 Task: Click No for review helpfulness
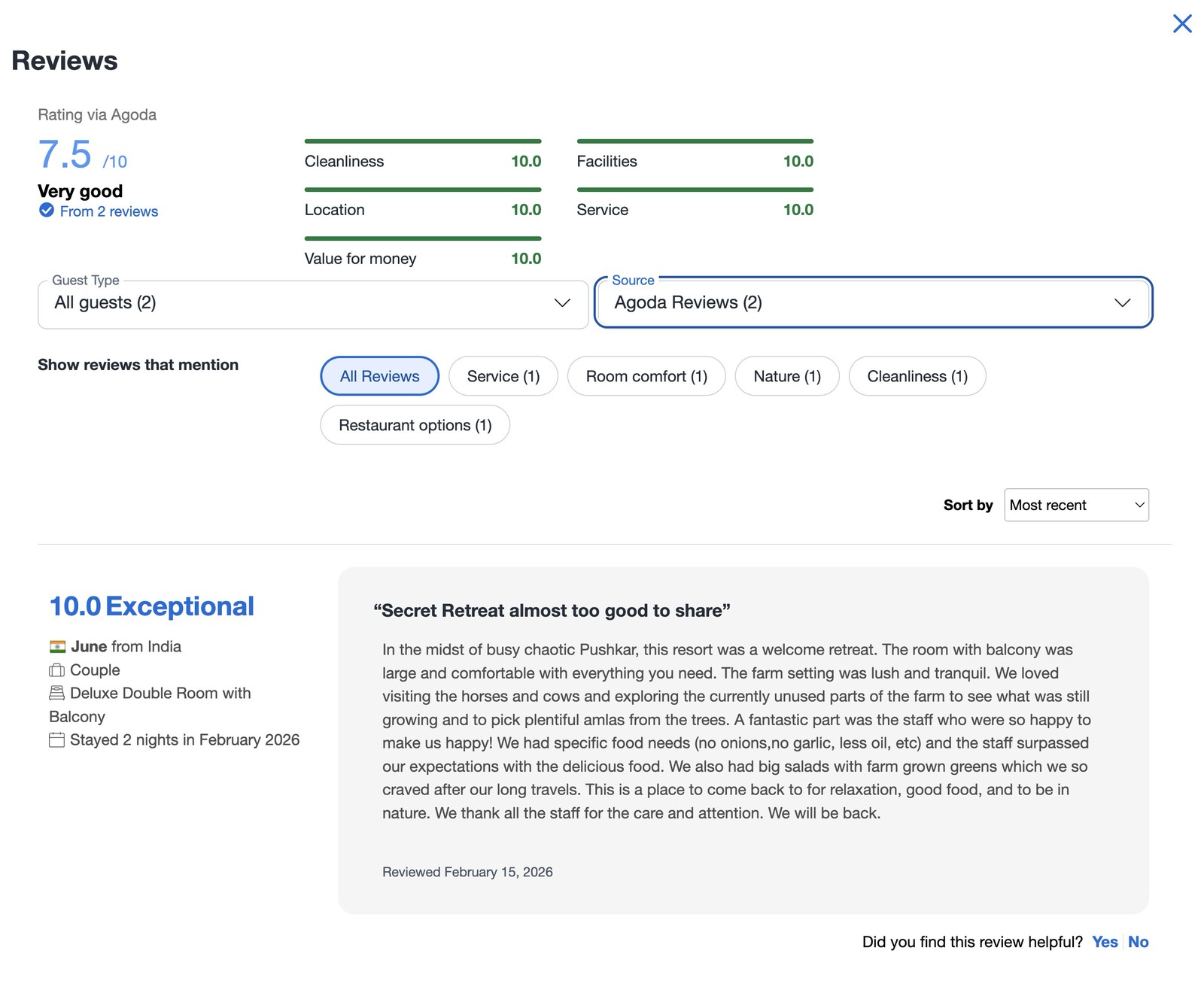pos(1139,942)
